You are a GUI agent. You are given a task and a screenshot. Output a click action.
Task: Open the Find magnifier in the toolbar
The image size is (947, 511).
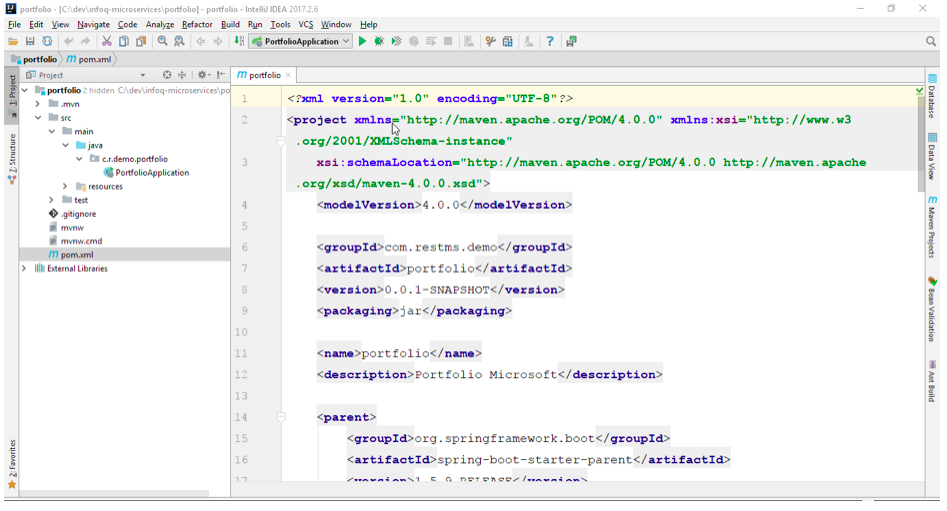click(163, 41)
